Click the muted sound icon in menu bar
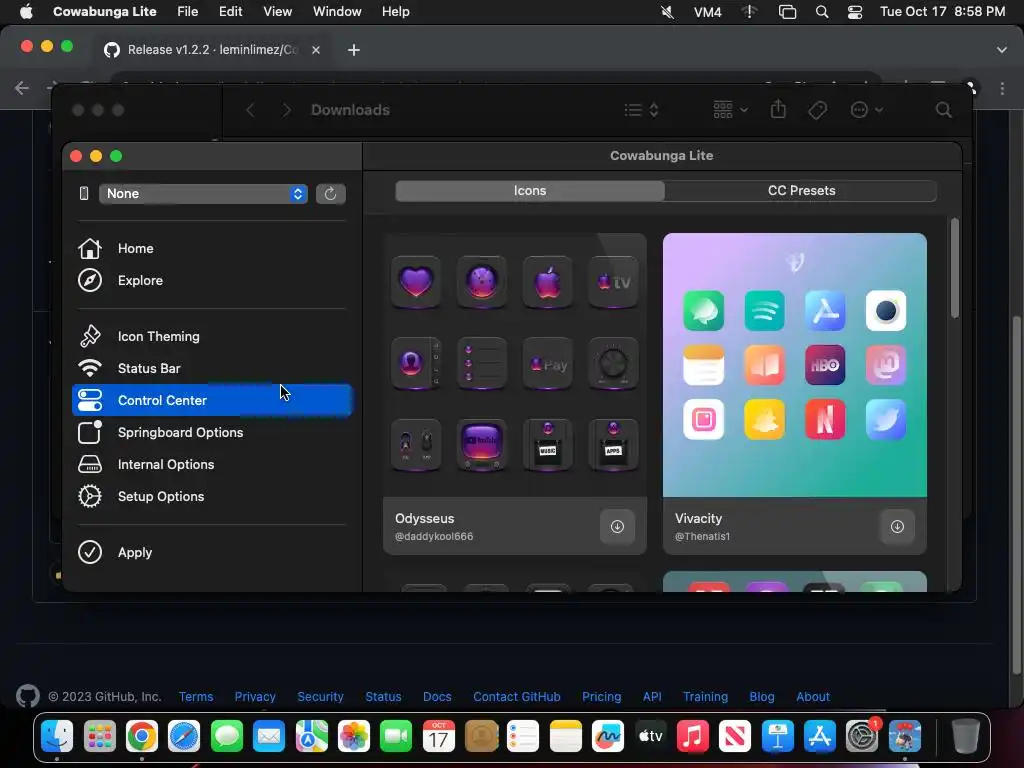This screenshot has height=768, width=1024. pos(667,12)
